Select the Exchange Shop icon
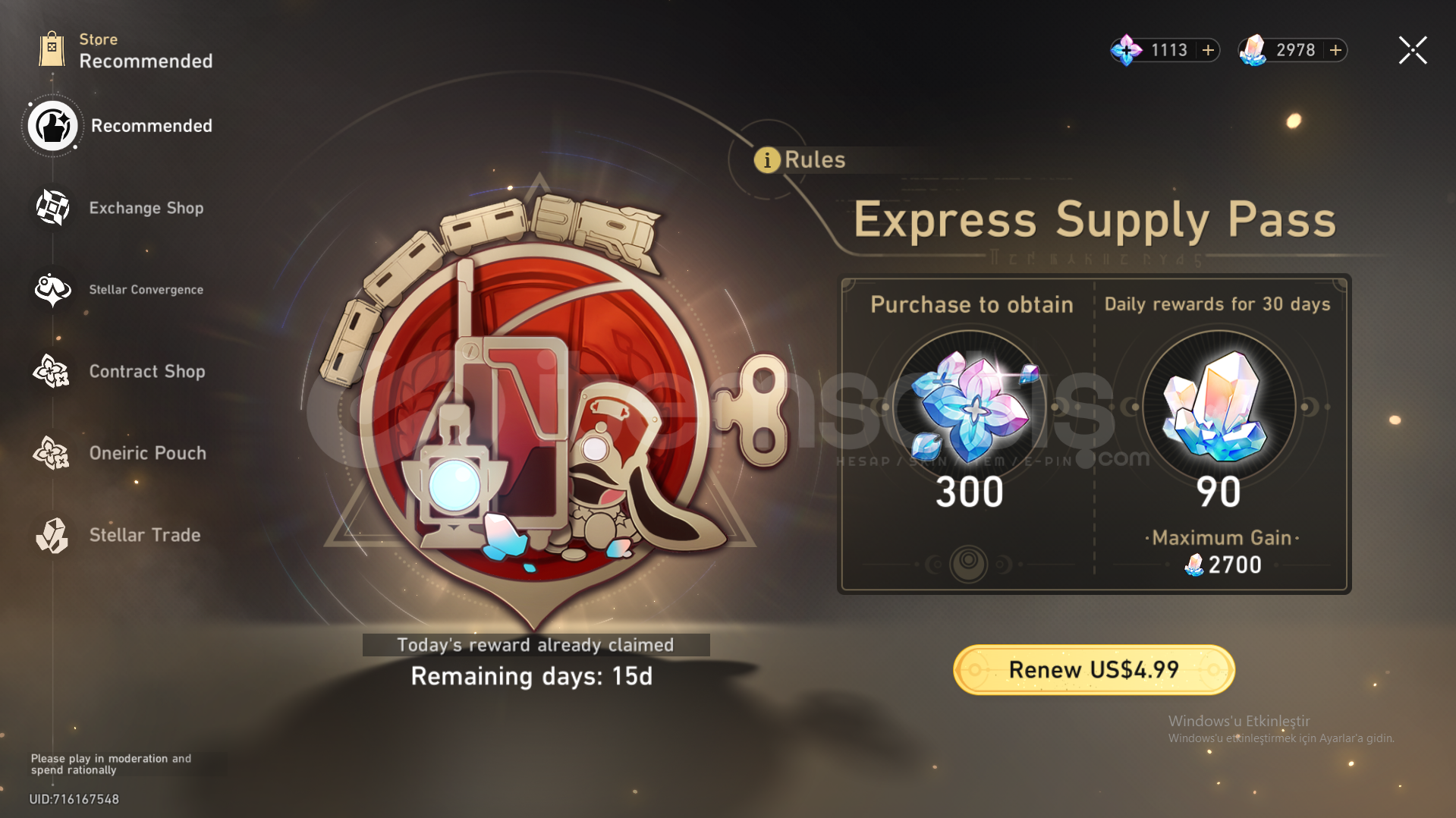 52,208
